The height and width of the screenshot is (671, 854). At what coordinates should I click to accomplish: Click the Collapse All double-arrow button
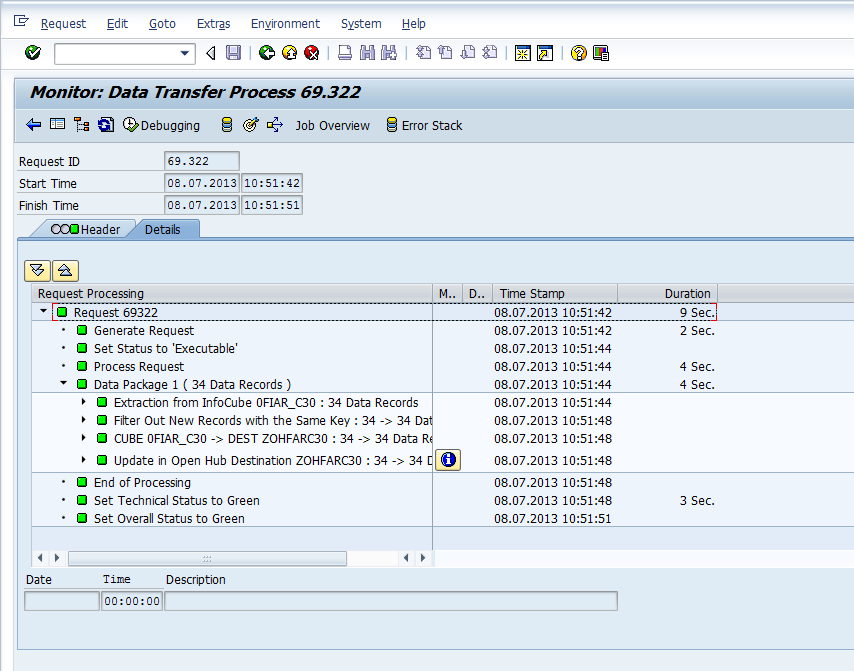64,270
